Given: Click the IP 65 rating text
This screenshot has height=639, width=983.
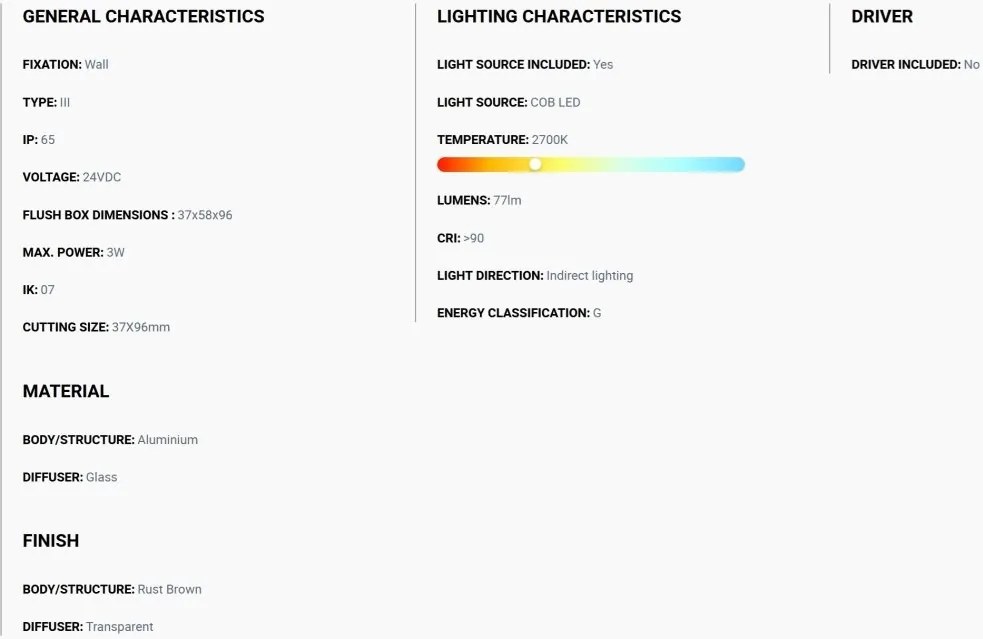Looking at the screenshot, I should tap(39, 140).
